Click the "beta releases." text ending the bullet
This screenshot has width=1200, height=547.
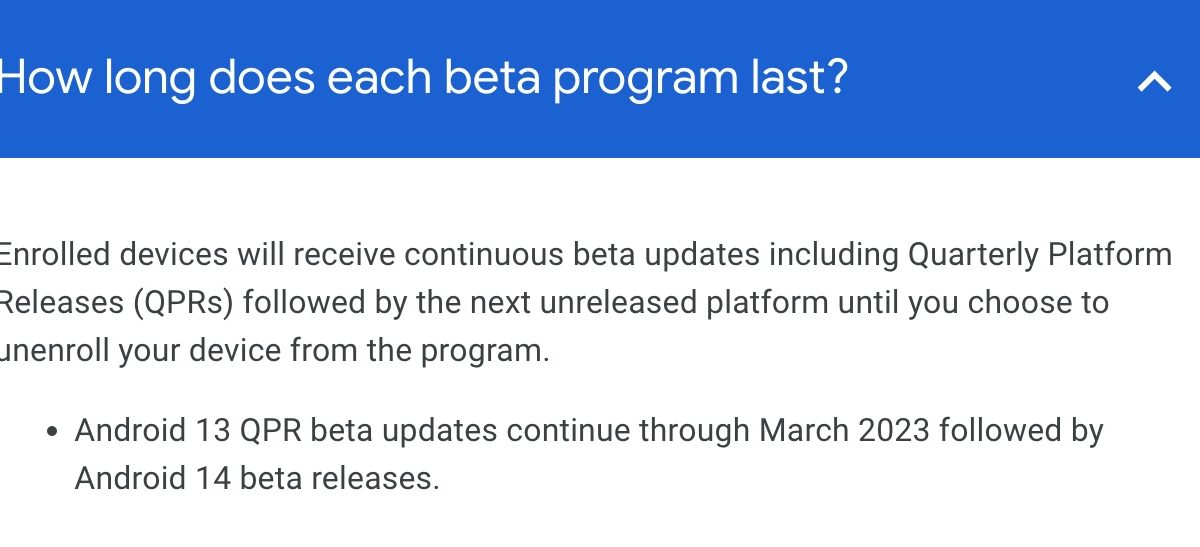pos(340,478)
